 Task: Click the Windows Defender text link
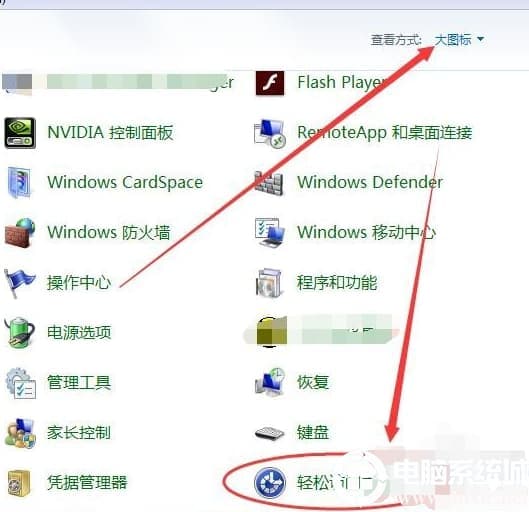(370, 182)
